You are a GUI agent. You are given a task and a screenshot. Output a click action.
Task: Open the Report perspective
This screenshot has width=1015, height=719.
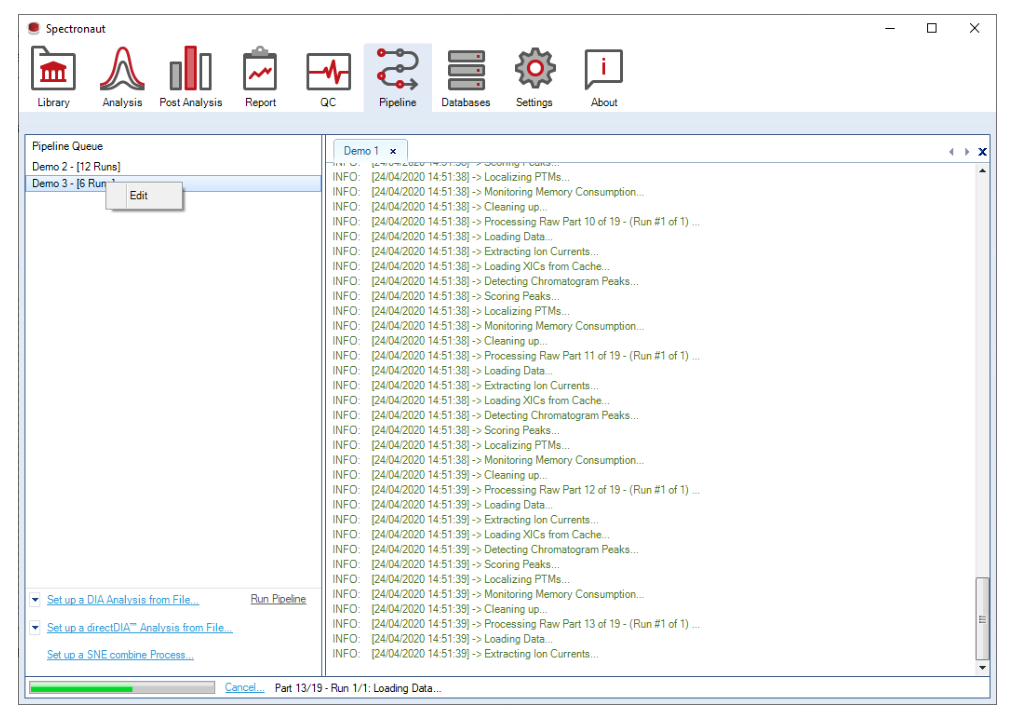pos(260,76)
